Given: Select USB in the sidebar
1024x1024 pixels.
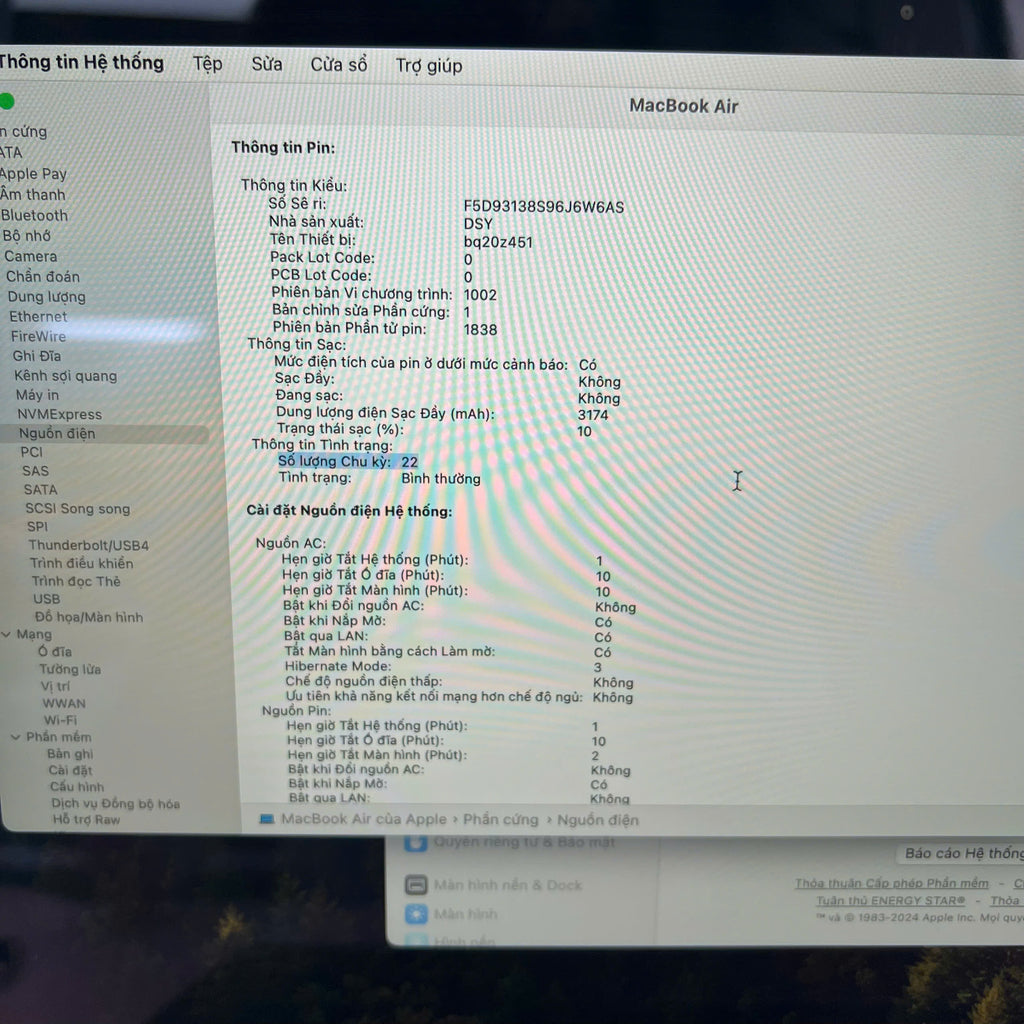Looking at the screenshot, I should click(46, 599).
